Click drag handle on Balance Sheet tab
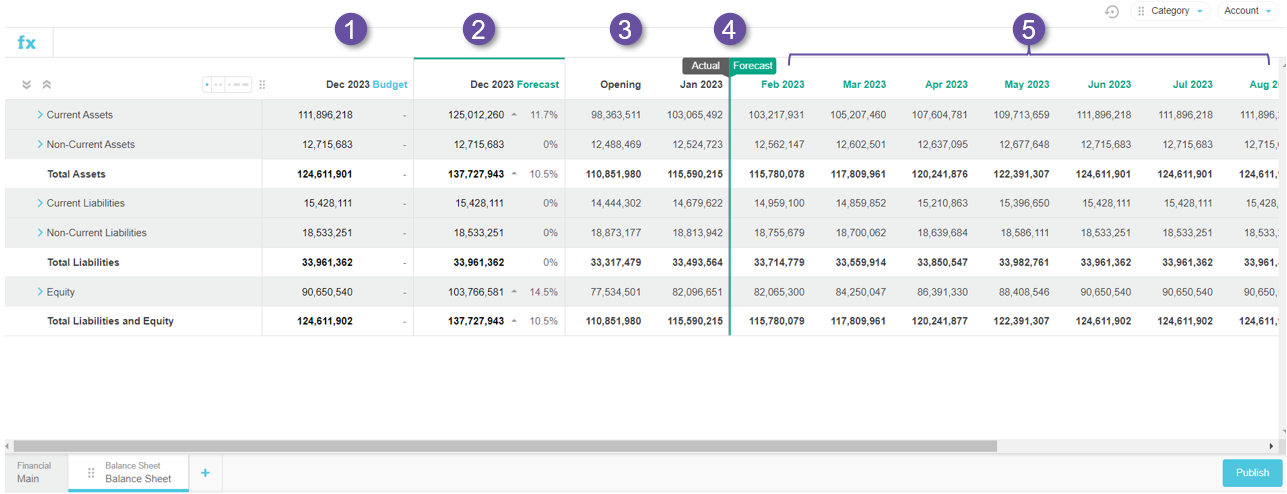The height and width of the screenshot is (494, 1287). (x=91, y=473)
